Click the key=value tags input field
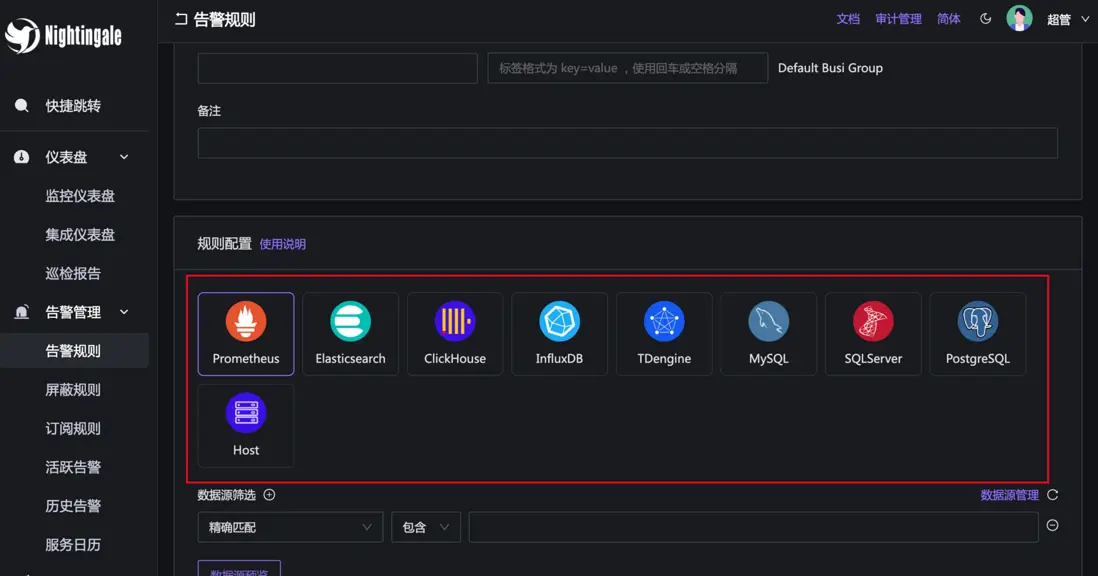Viewport: 1098px width, 576px height. click(627, 68)
